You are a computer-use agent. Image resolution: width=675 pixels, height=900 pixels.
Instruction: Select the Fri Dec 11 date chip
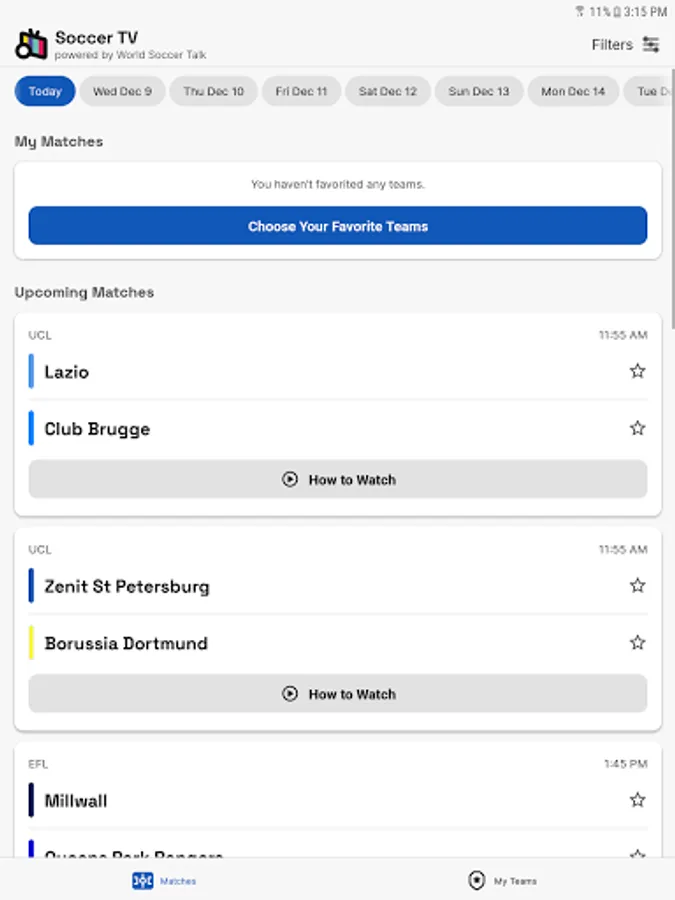tap(301, 91)
